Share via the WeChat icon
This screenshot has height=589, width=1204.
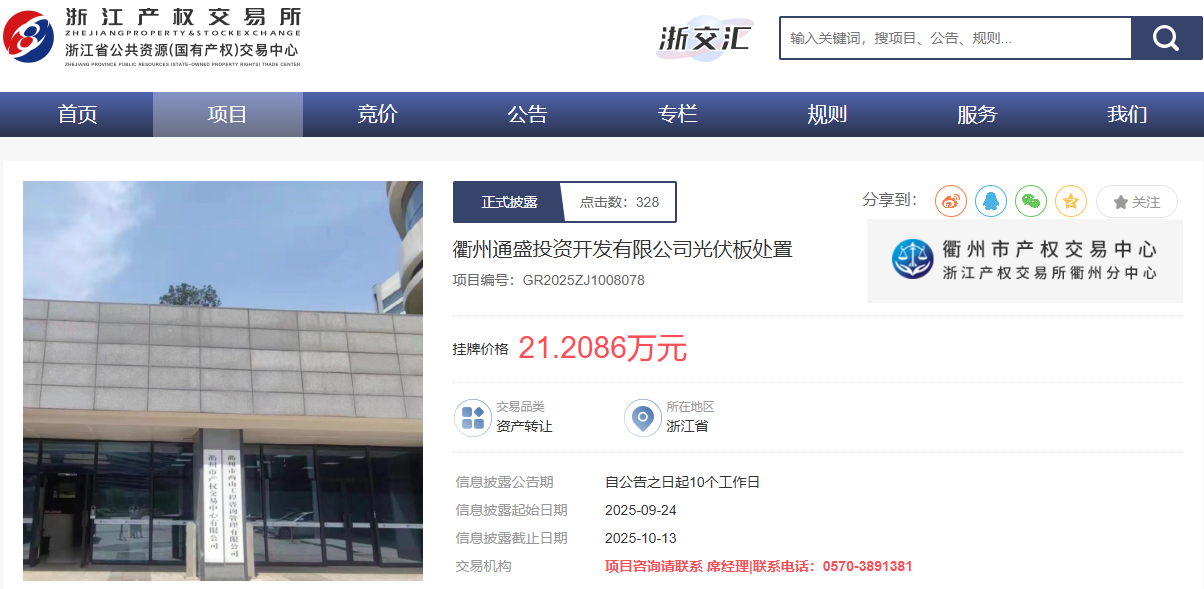[x=1031, y=201]
